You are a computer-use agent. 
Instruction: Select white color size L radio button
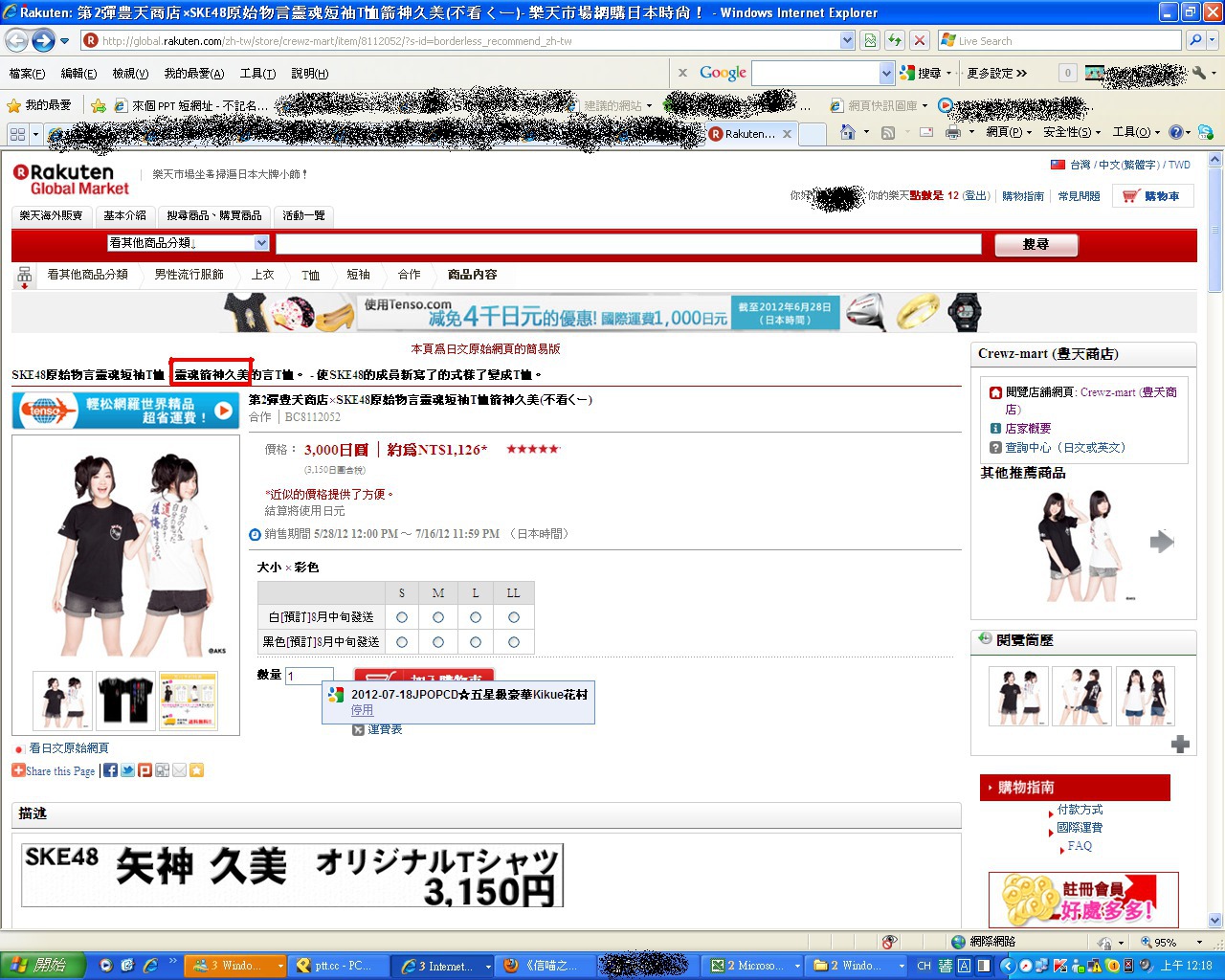tap(476, 617)
